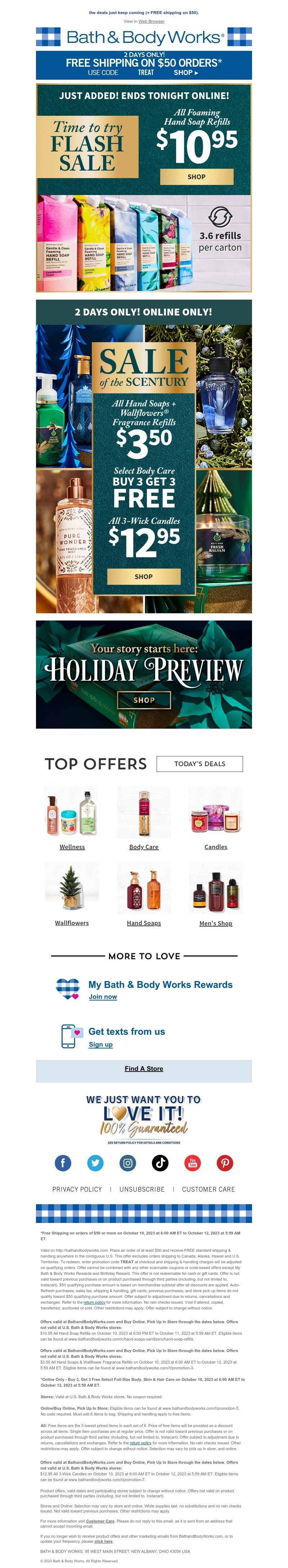Image resolution: width=288 pixels, height=1568 pixels.
Task: Click the Unsubscribe footer link
Action: [x=141, y=1189]
